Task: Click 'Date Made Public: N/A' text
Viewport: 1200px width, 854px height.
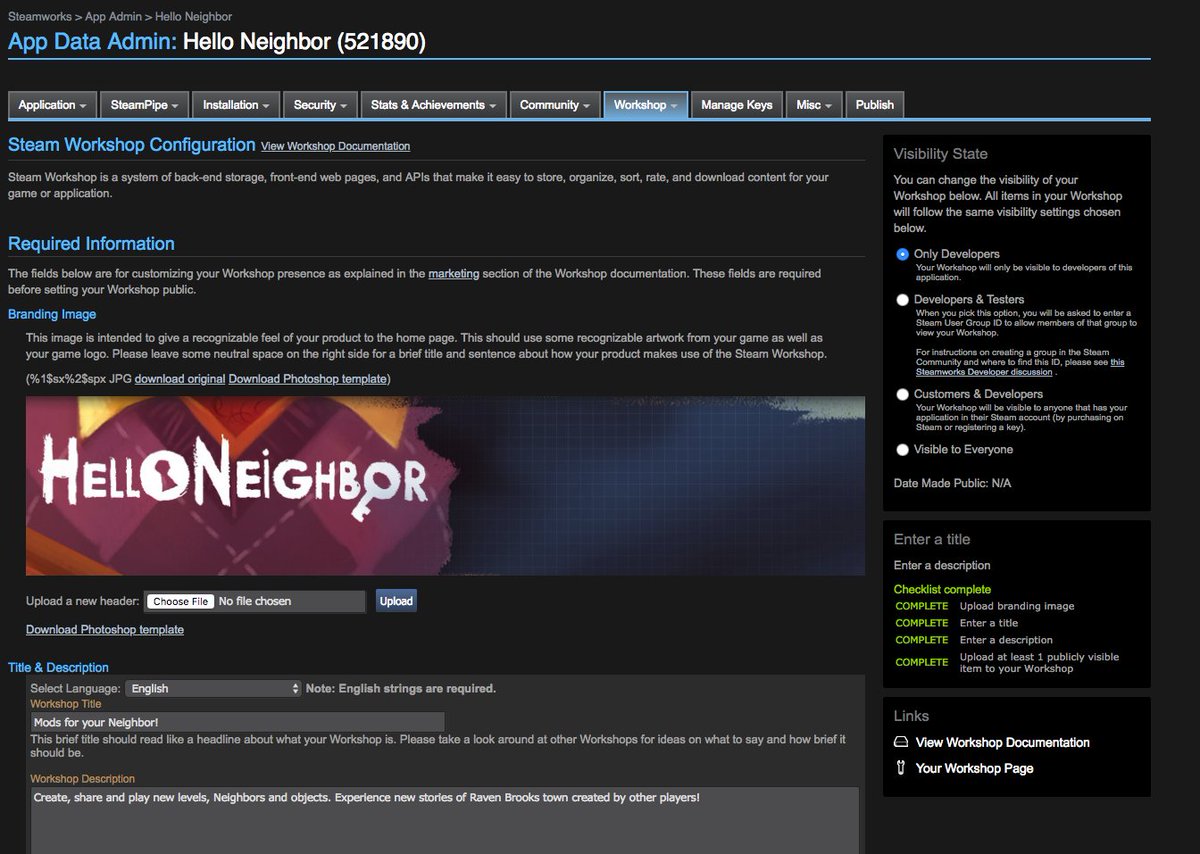Action: pyautogui.click(x=952, y=483)
